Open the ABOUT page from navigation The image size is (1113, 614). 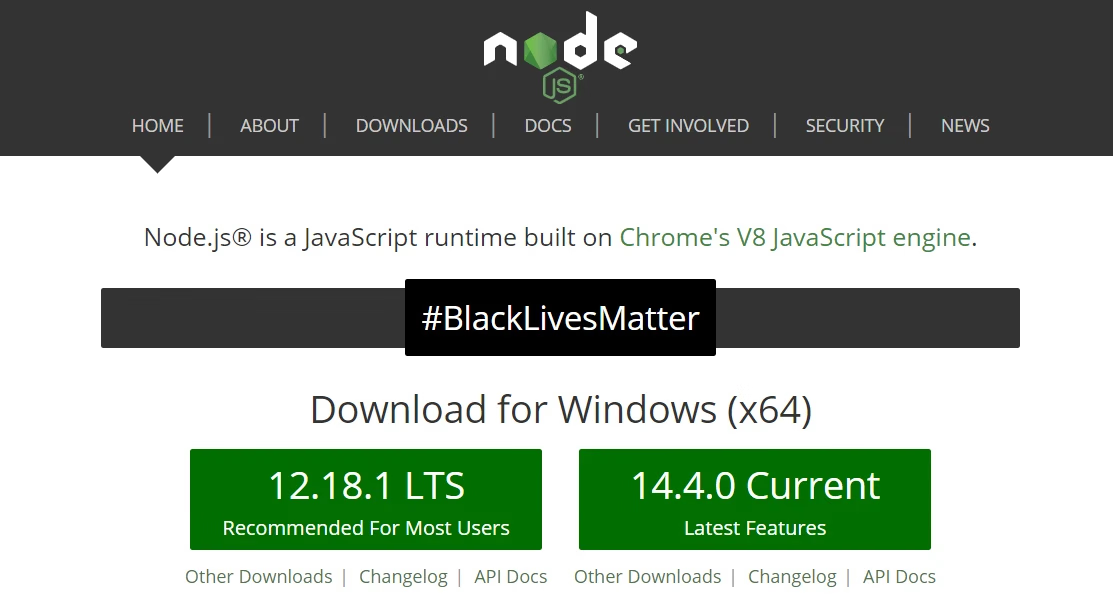269,126
